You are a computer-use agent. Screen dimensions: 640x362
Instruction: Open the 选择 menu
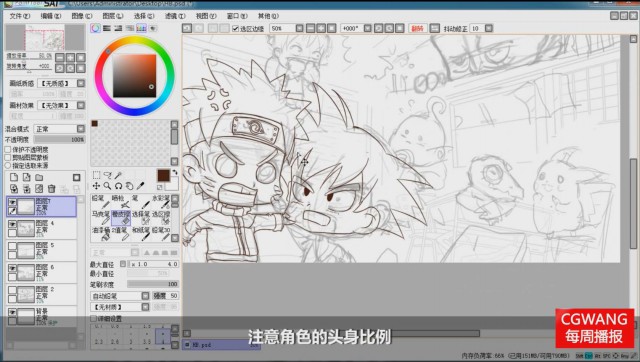click(144, 16)
